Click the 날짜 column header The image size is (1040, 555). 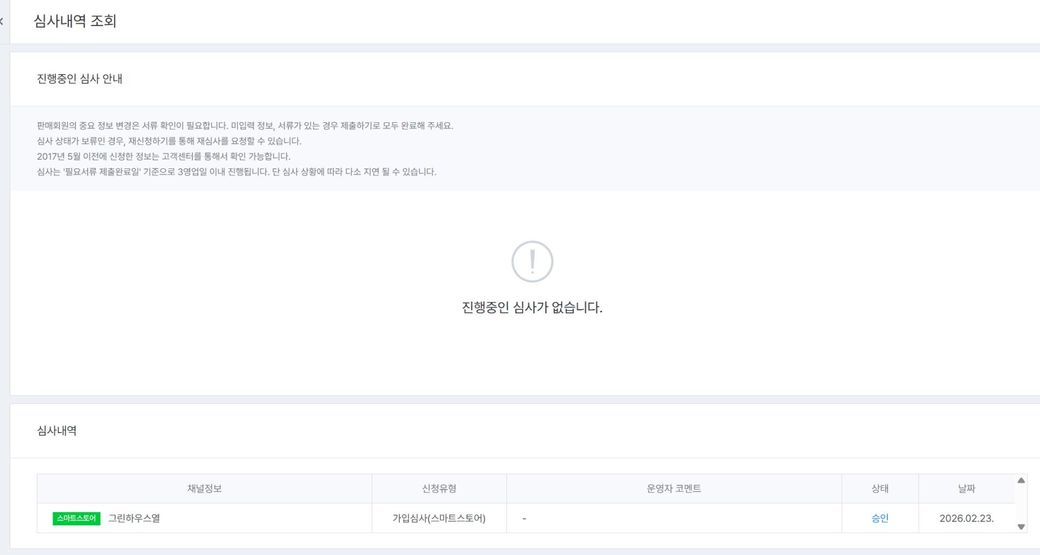pos(966,488)
